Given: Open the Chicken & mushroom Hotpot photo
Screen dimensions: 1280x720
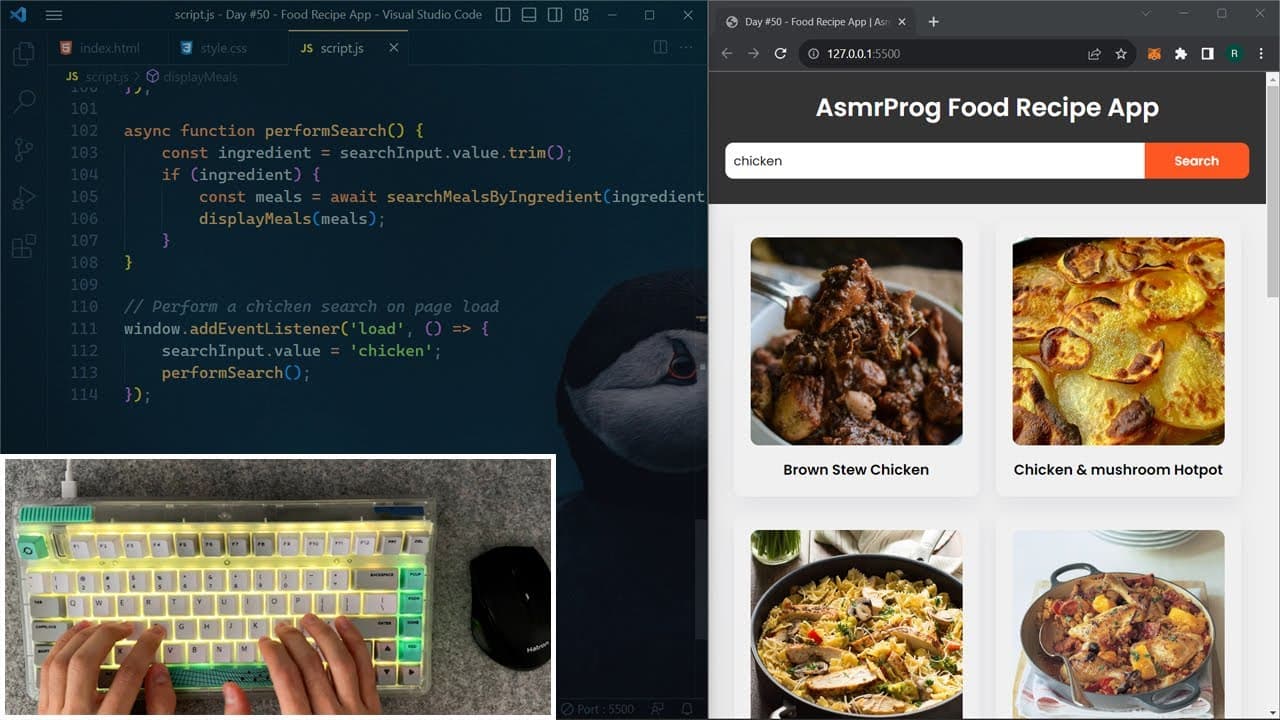Looking at the screenshot, I should click(x=1119, y=341).
